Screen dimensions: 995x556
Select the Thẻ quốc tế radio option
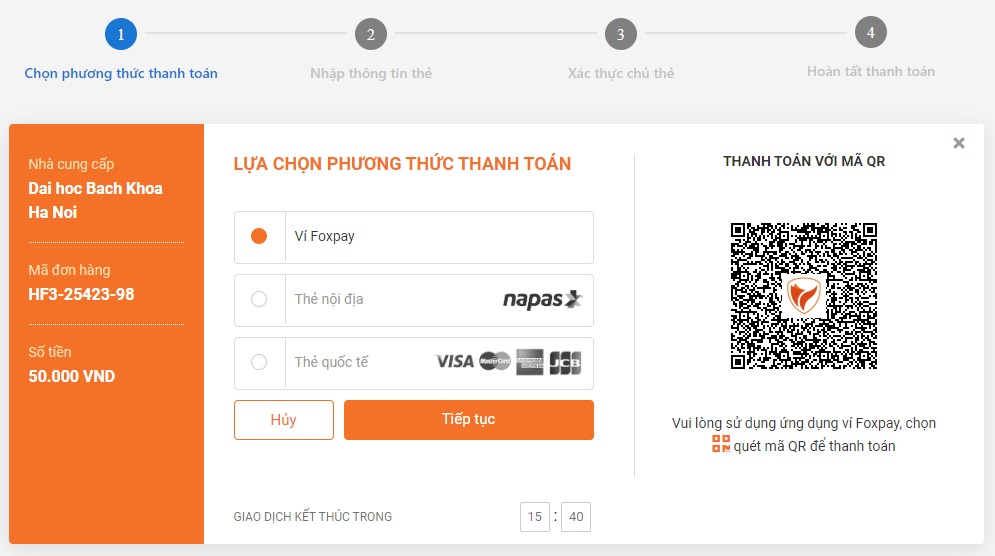coord(259,362)
